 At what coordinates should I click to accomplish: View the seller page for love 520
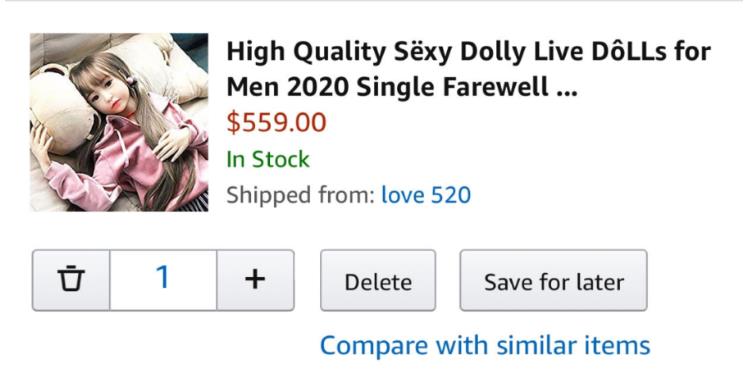tap(426, 195)
